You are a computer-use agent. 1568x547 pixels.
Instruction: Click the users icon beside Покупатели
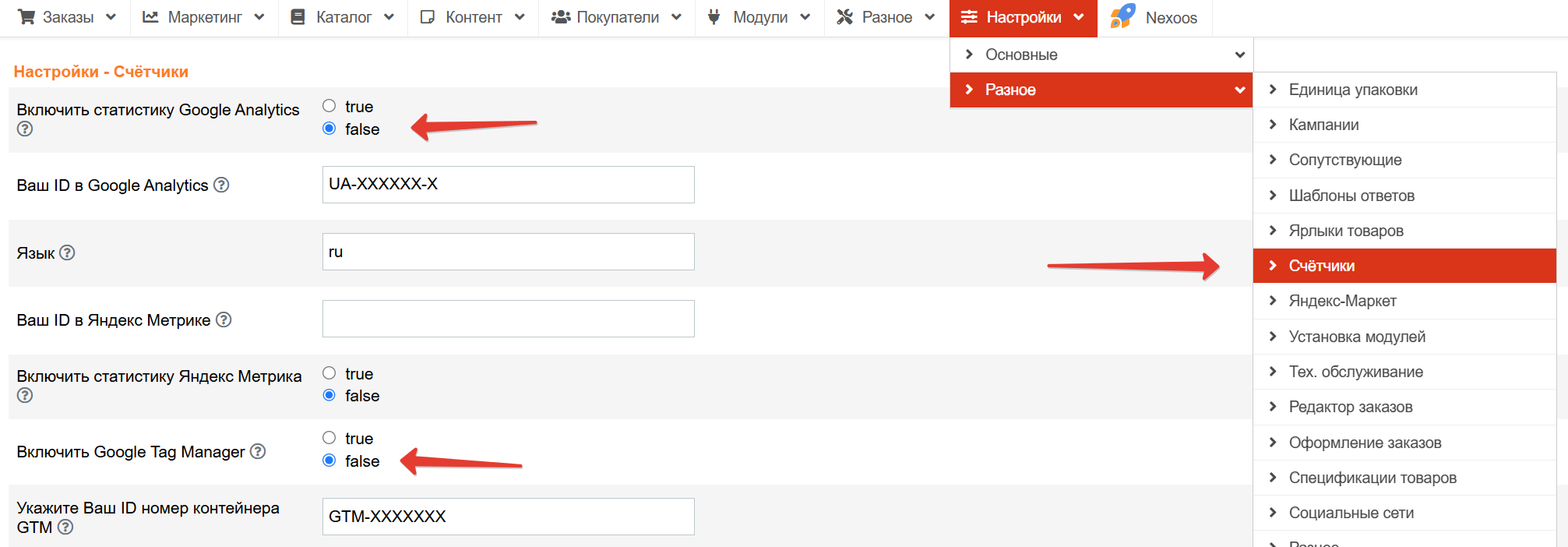coord(561,17)
